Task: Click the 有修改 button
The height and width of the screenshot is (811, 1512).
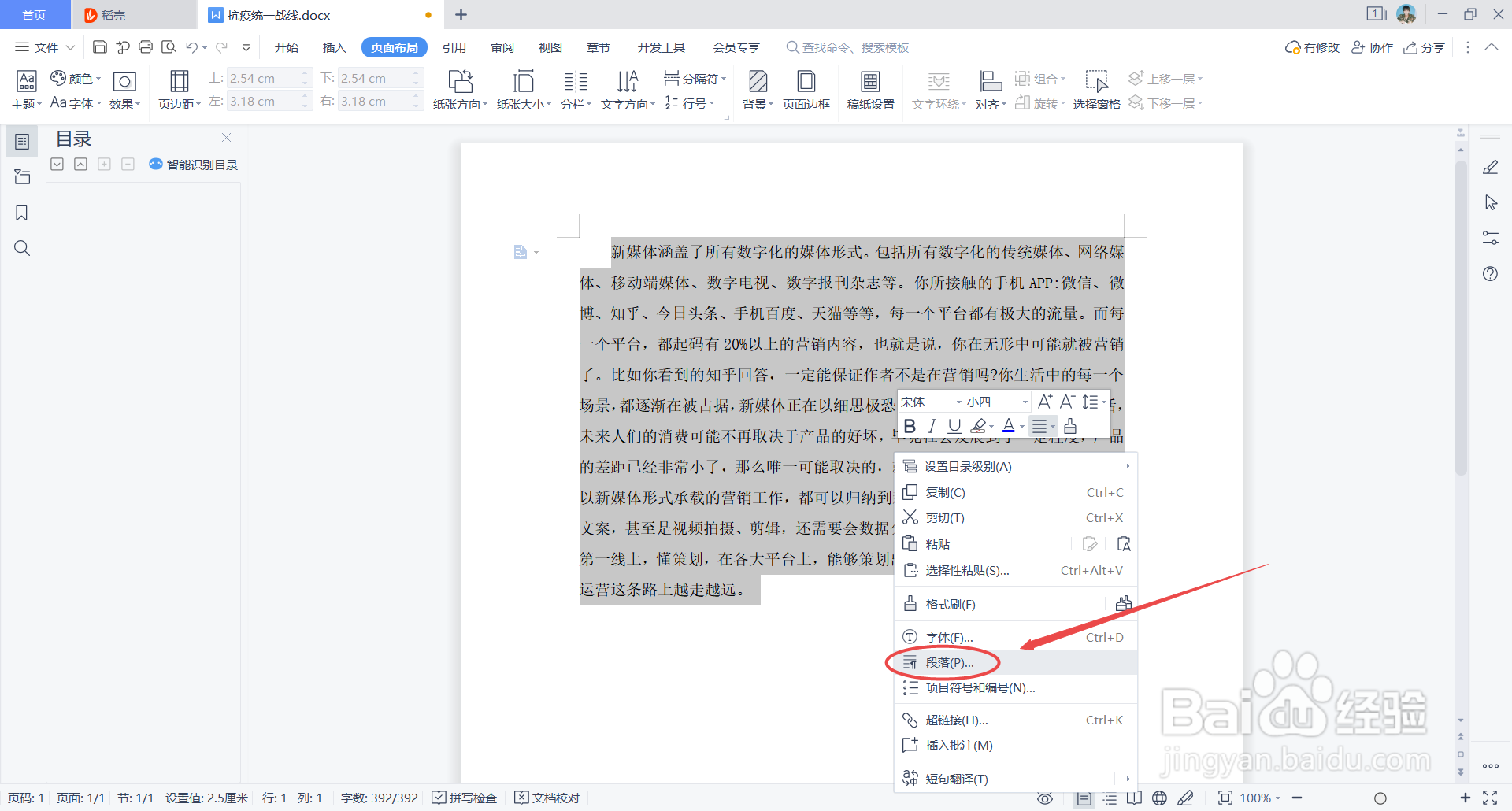Action: point(1312,47)
